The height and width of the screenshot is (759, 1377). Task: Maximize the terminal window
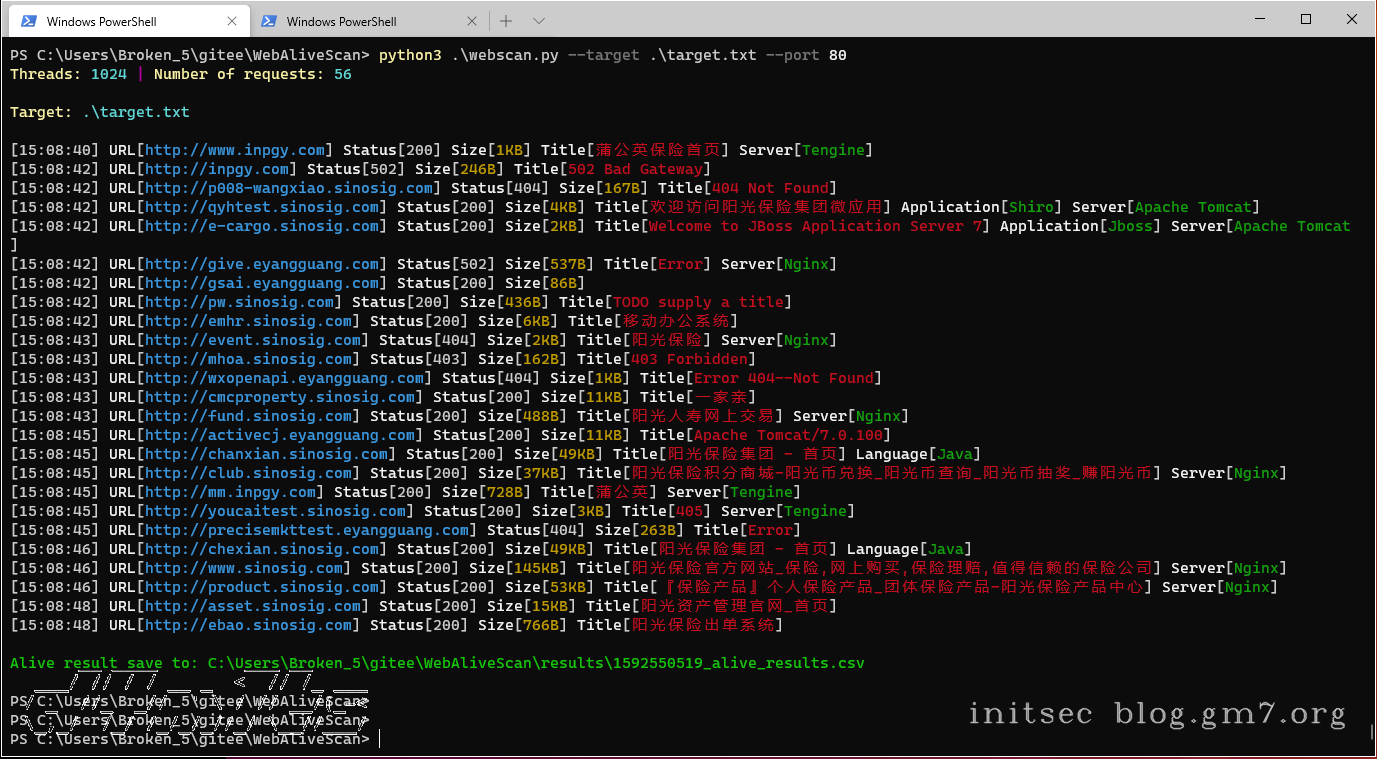click(1306, 19)
